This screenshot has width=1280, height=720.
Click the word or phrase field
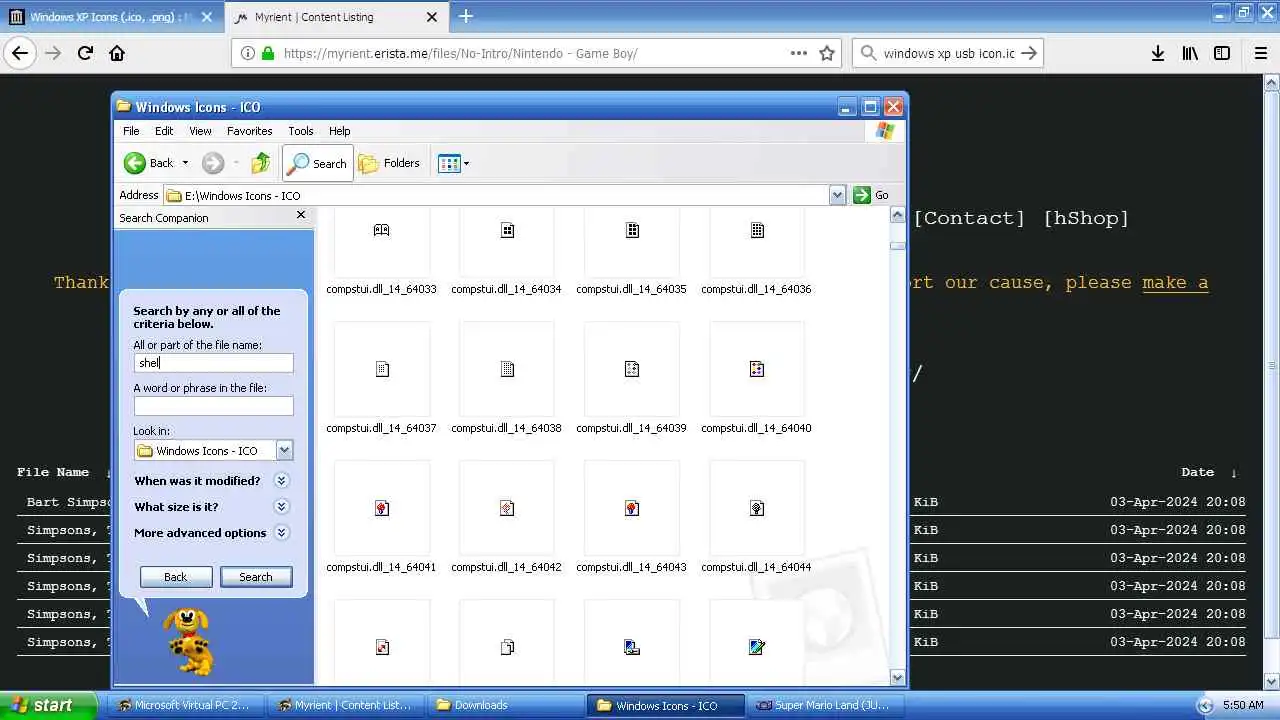coord(214,406)
